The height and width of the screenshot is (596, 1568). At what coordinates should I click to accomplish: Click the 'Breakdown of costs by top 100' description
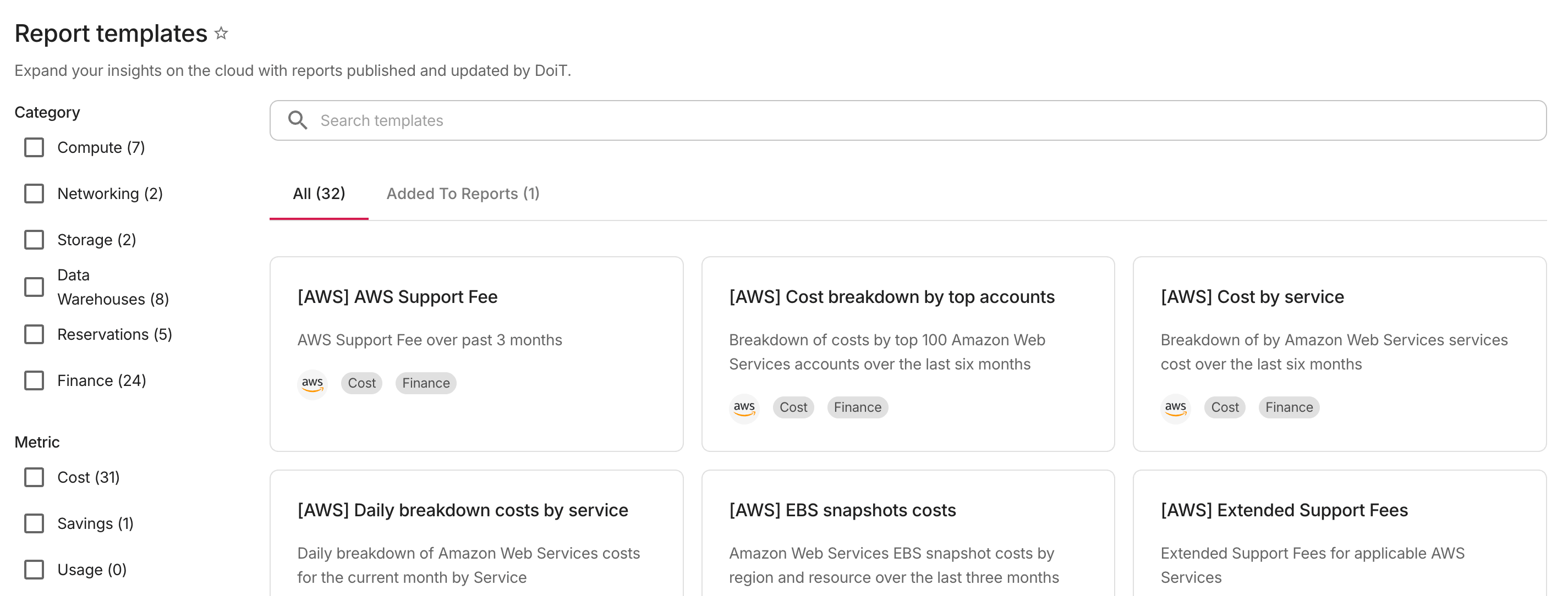887,352
